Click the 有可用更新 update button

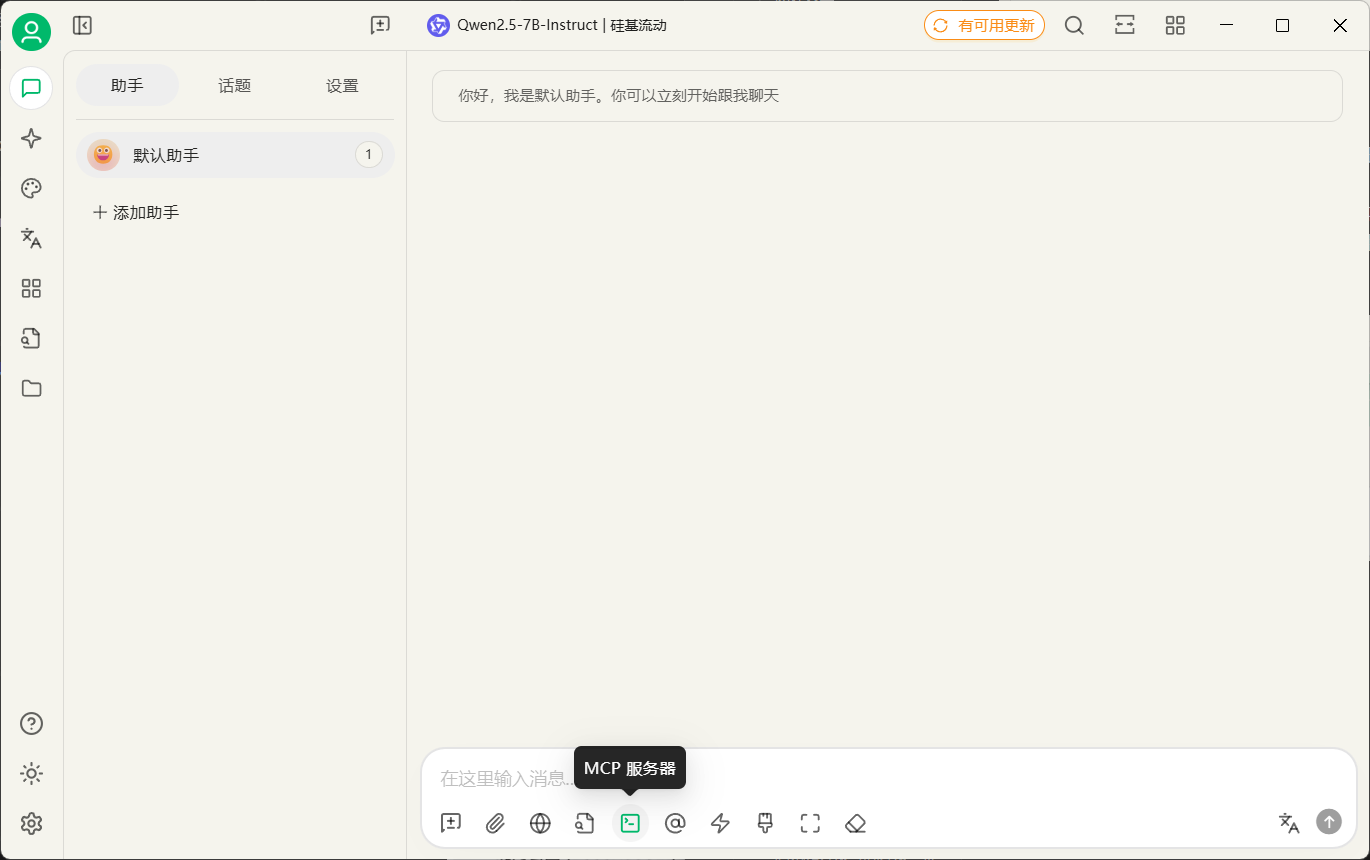(x=984, y=26)
